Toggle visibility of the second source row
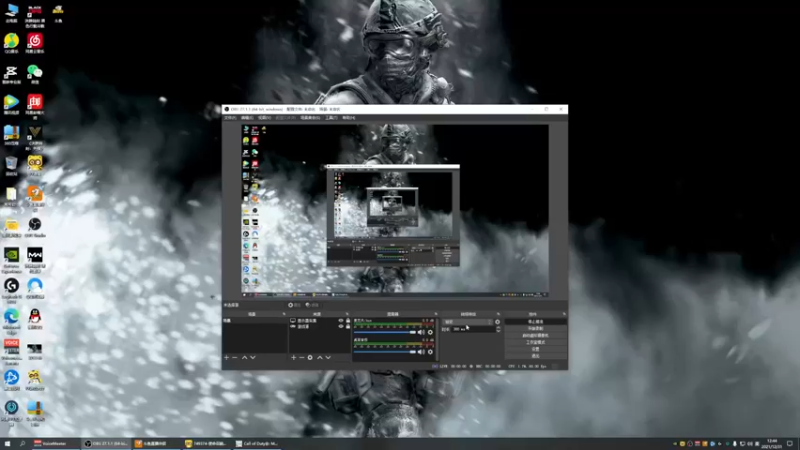The width and height of the screenshot is (800, 450). (341, 326)
